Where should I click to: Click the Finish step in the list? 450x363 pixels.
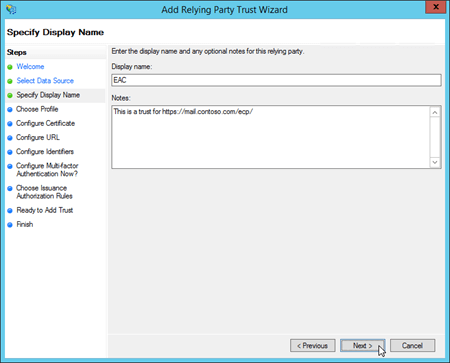coord(25,224)
